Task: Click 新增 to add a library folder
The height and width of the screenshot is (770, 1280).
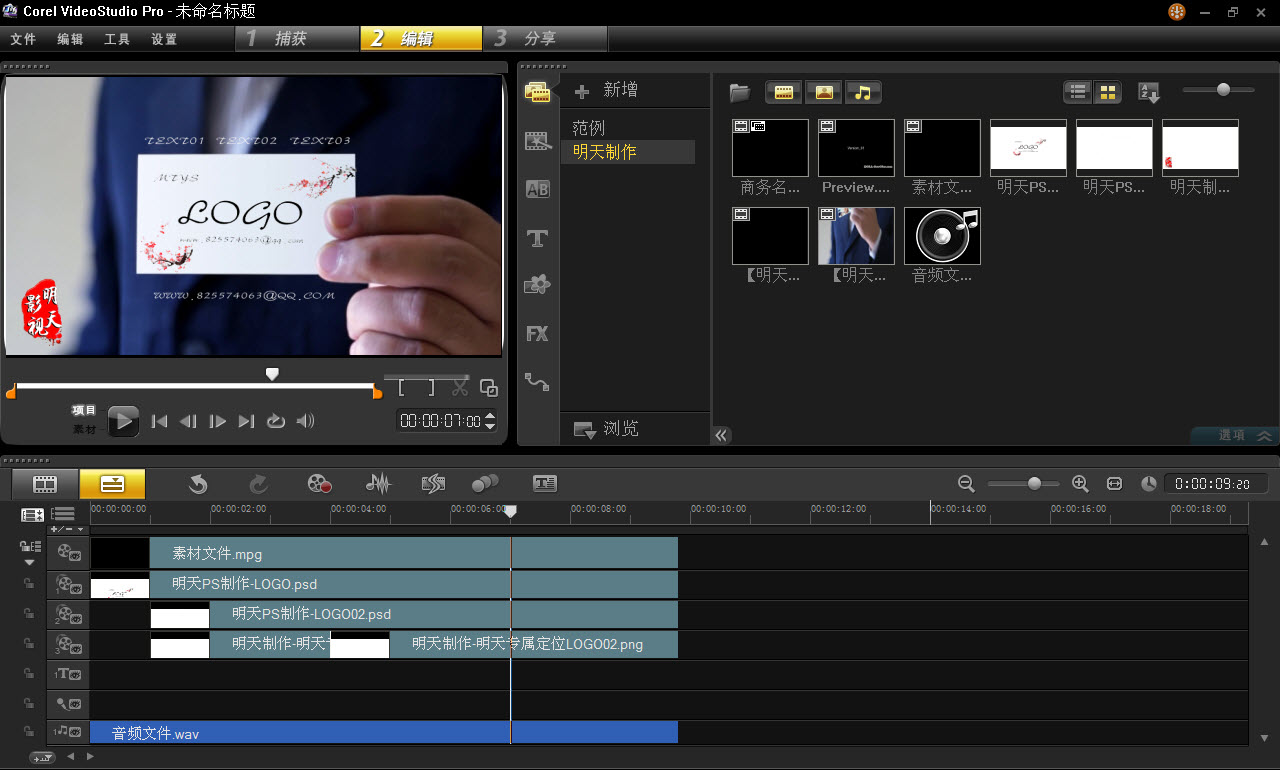Action: [606, 90]
